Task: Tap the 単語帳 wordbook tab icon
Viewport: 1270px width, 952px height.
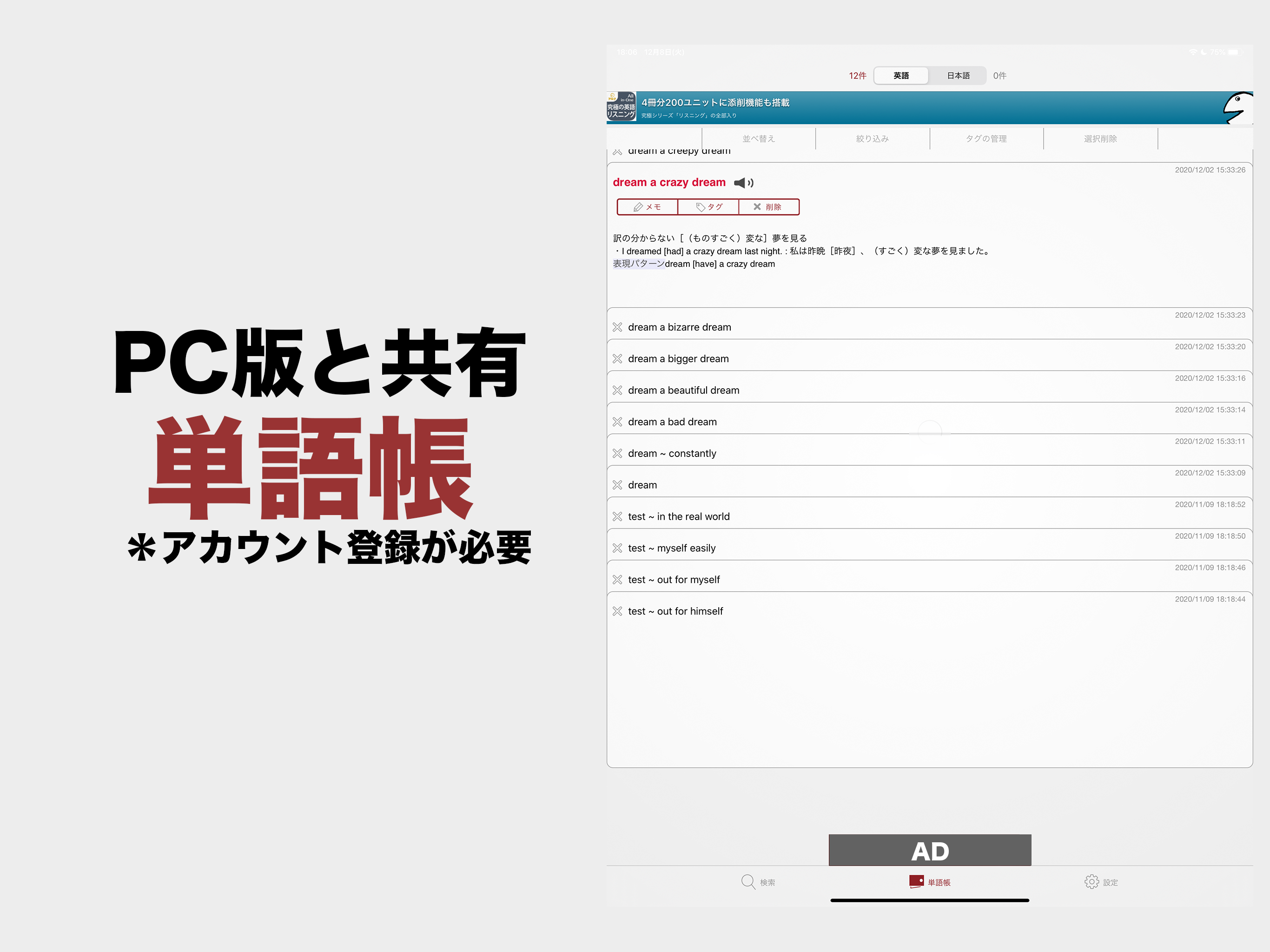Action: [x=917, y=882]
